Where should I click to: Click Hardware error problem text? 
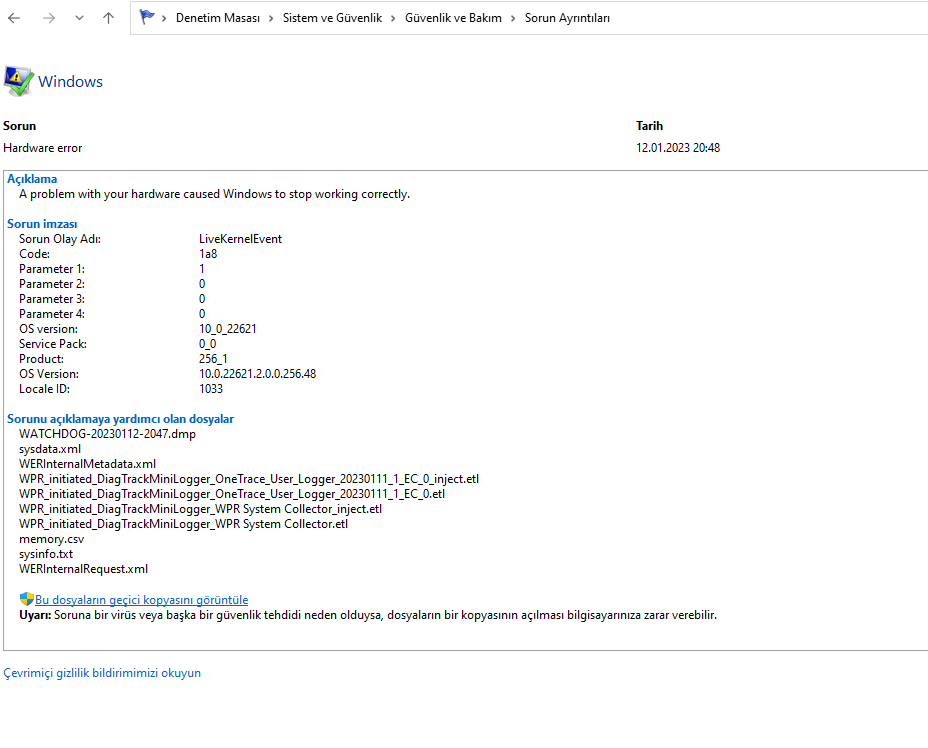click(43, 148)
